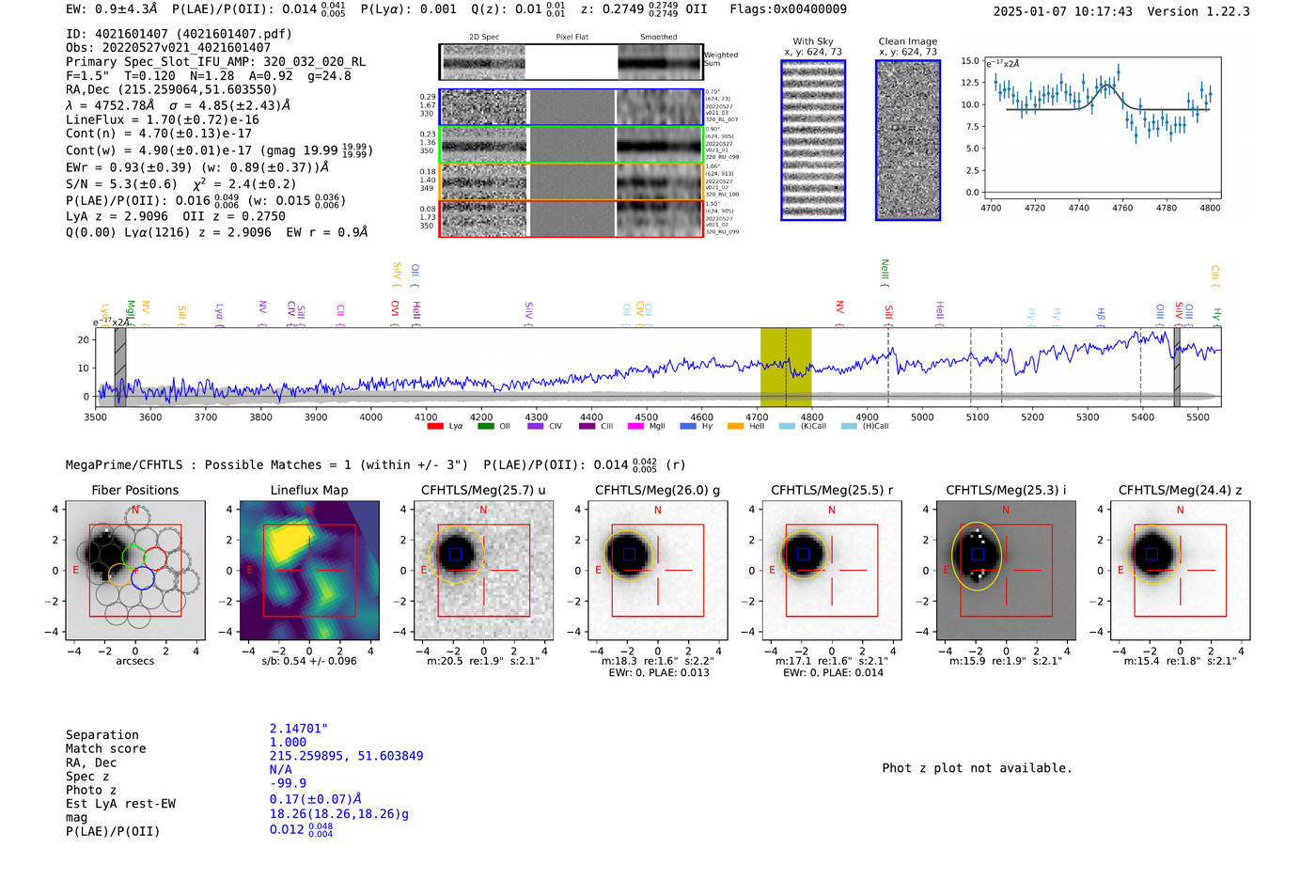The image size is (1316, 896).
Task: Click the Clean Image panel
Action: click(908, 140)
